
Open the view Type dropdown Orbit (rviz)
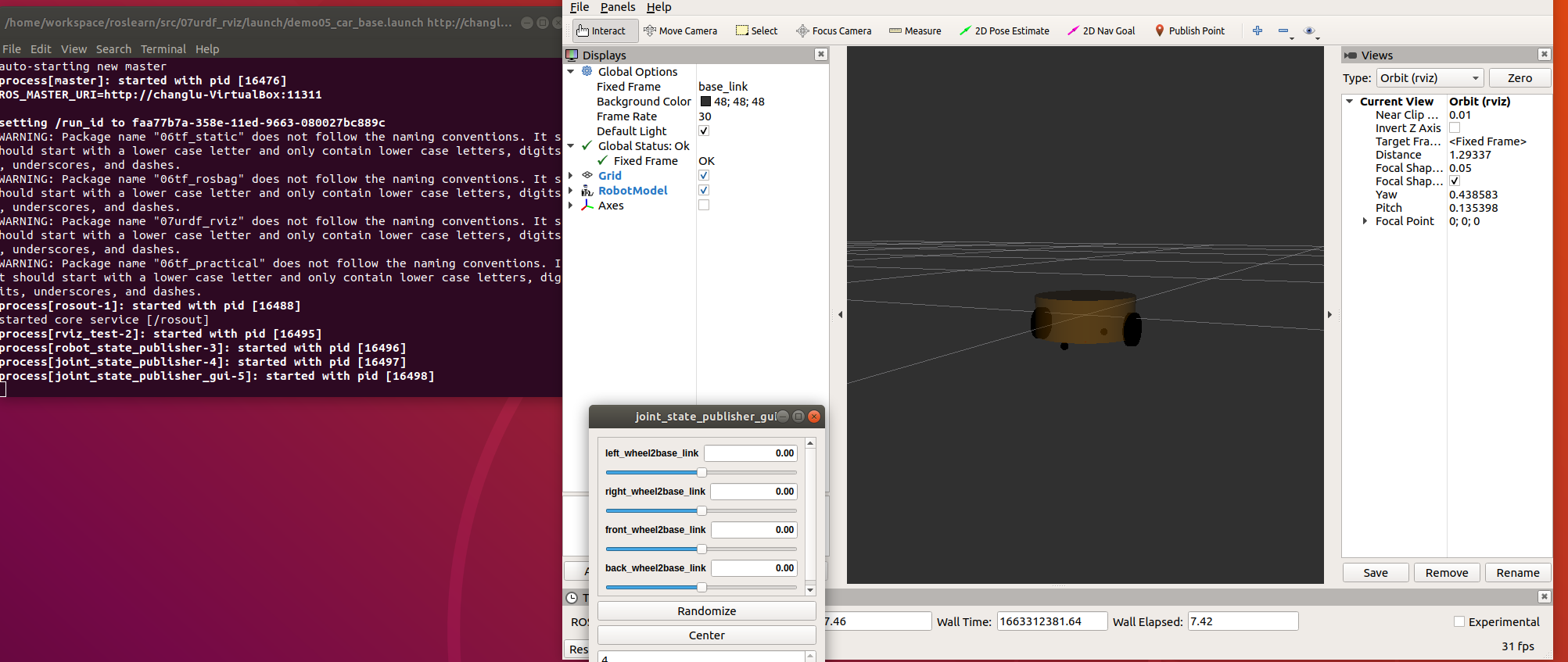pos(1430,78)
